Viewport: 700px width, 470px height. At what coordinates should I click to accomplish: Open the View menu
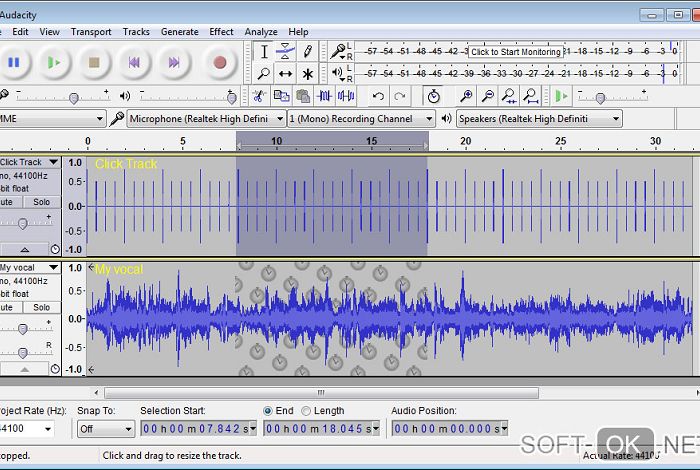49,32
